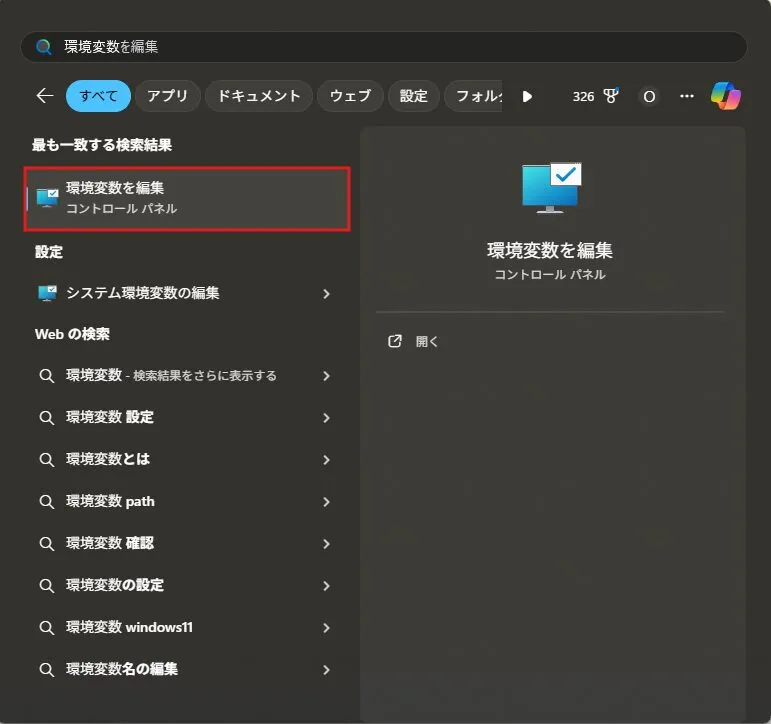Click search icon beside 環境変数 windows11
771x724 pixels.
tap(47, 628)
